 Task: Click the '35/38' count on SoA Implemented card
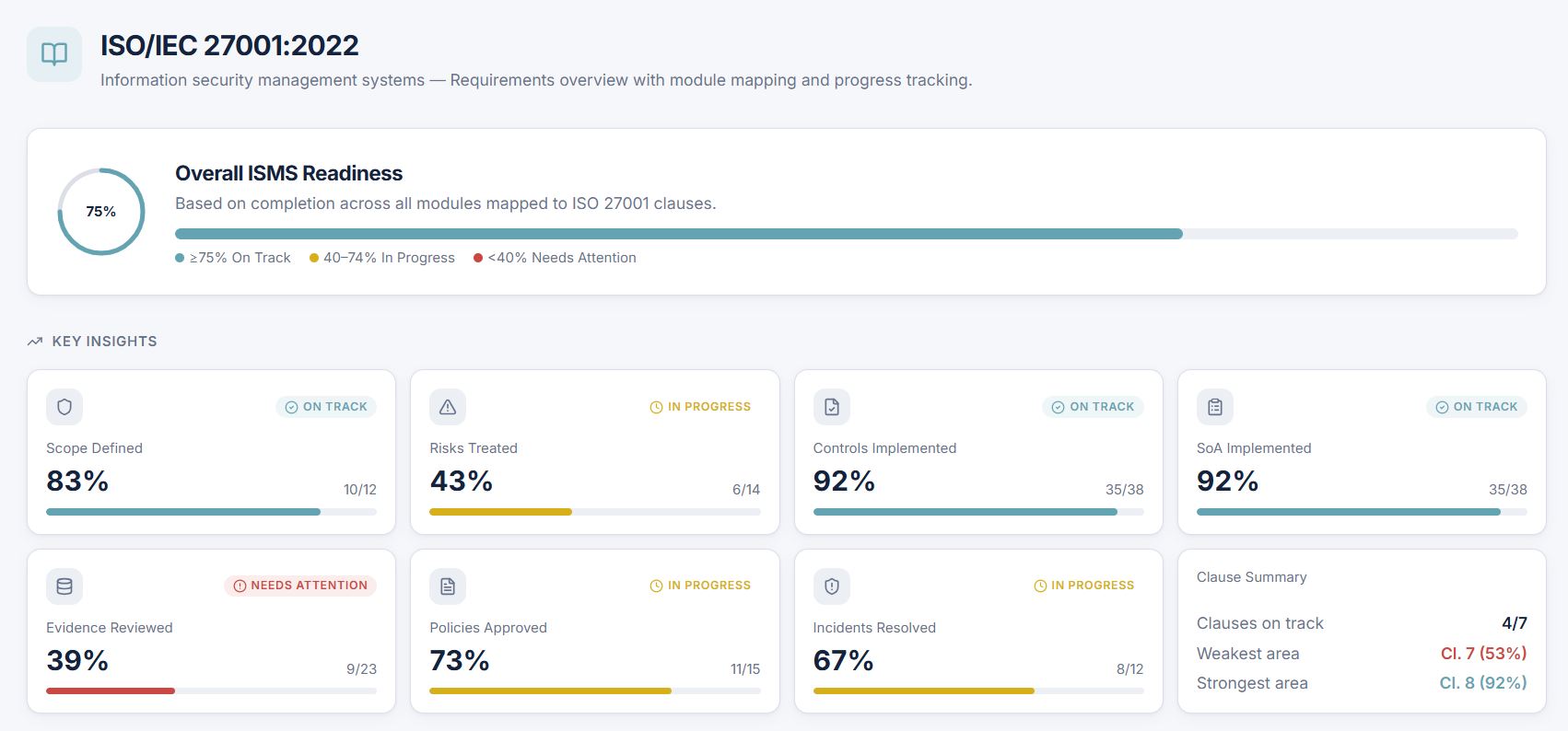(x=1508, y=490)
